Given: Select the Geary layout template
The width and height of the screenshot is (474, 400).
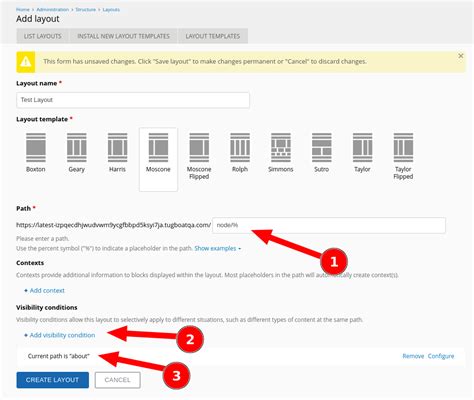Looking at the screenshot, I should point(77,153).
